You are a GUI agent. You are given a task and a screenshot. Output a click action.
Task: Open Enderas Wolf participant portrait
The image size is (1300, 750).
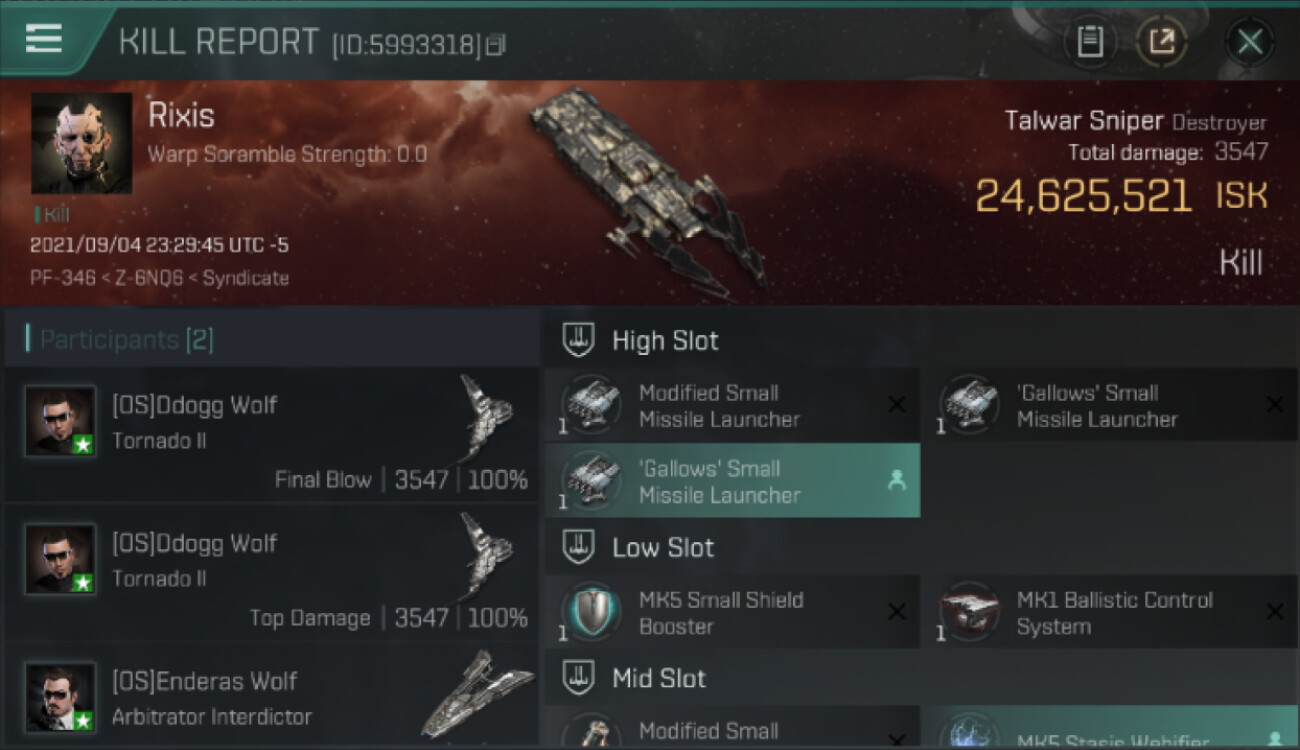click(x=60, y=697)
